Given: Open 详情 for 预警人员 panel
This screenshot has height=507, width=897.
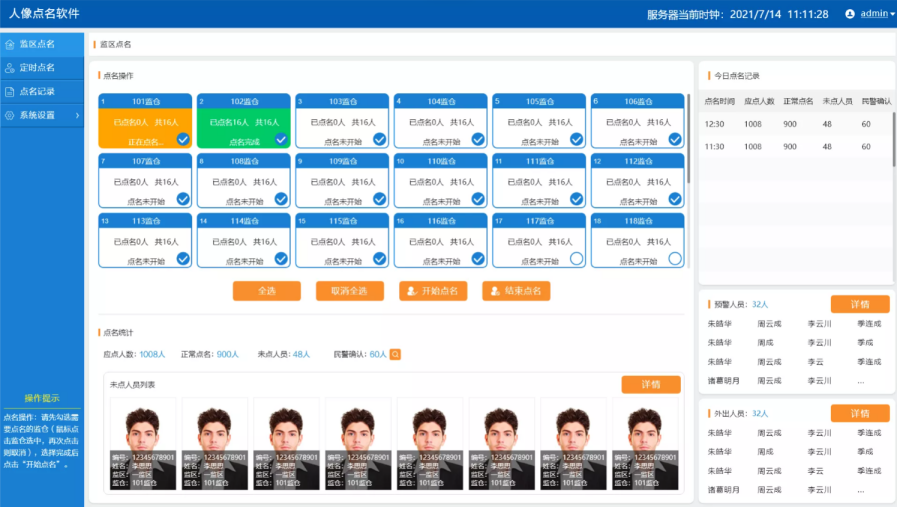Looking at the screenshot, I should coord(859,304).
